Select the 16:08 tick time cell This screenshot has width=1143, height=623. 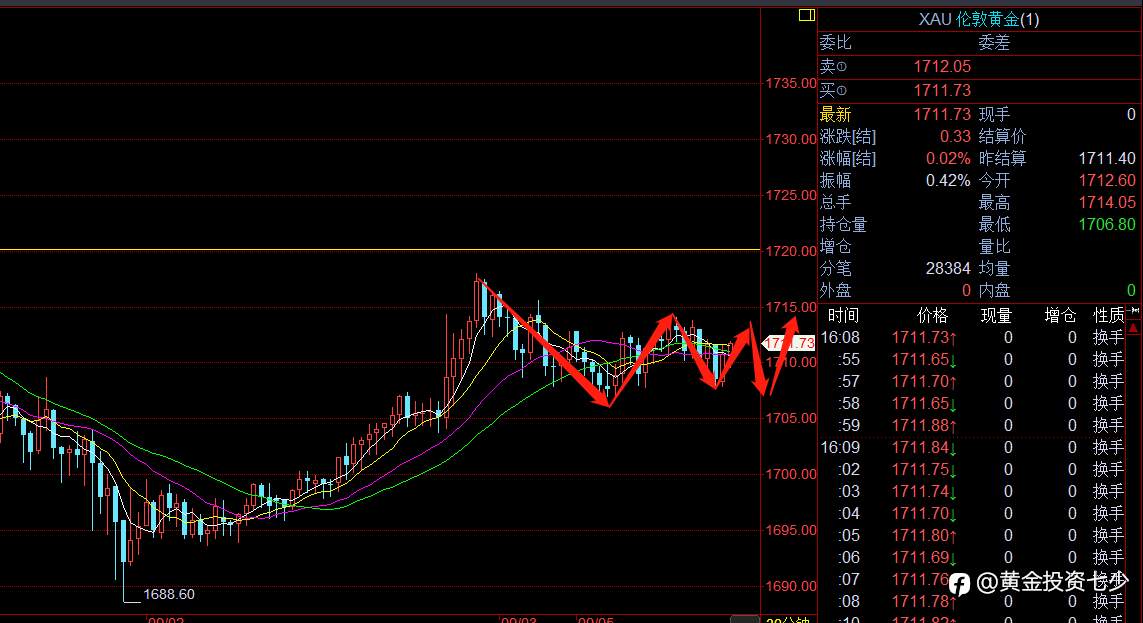tap(840, 337)
